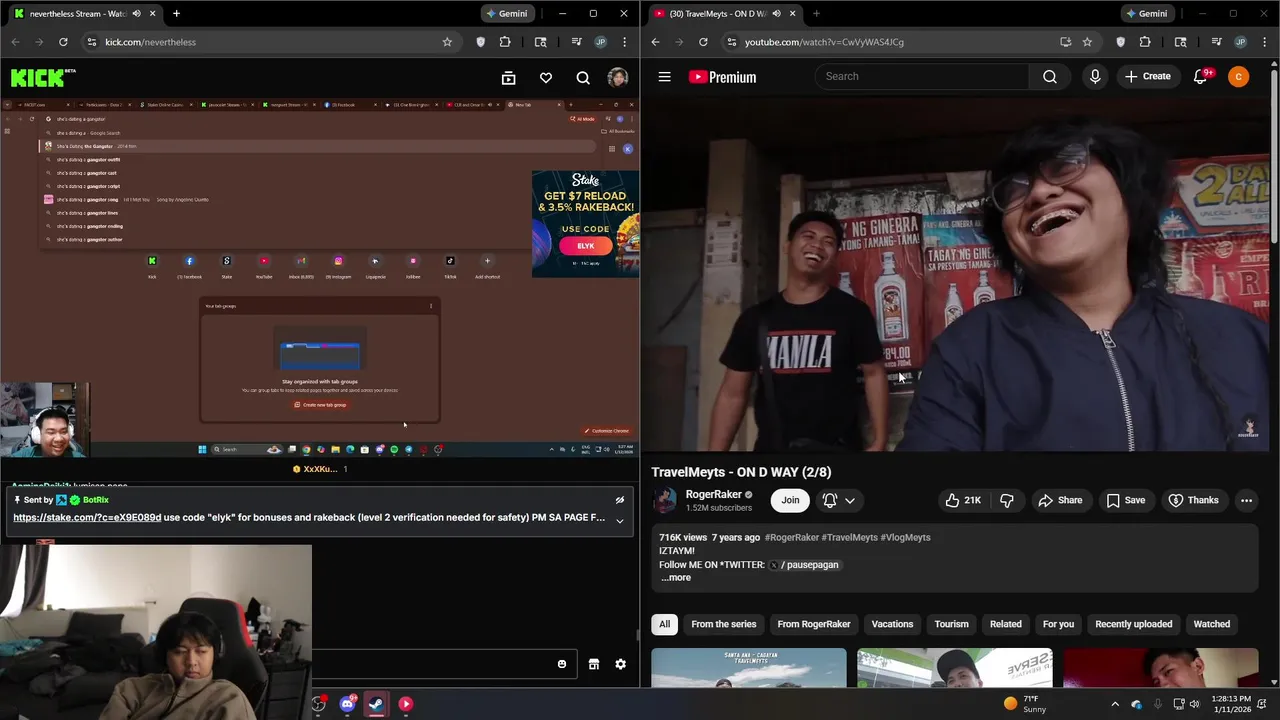Share the TravelMeyts video

(x=1060, y=500)
